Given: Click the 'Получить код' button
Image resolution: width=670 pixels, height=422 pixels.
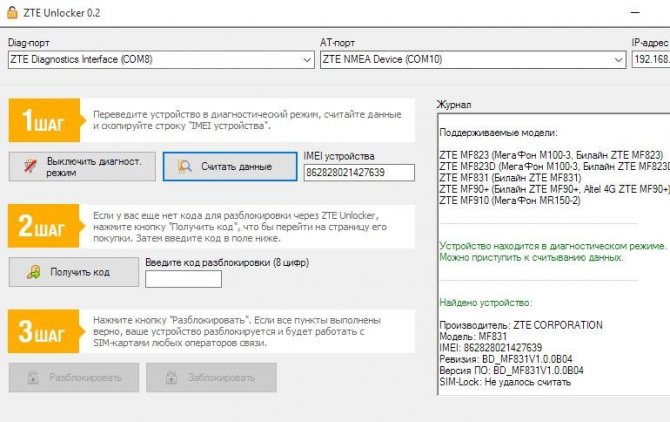Looking at the screenshot, I should pos(73,272).
